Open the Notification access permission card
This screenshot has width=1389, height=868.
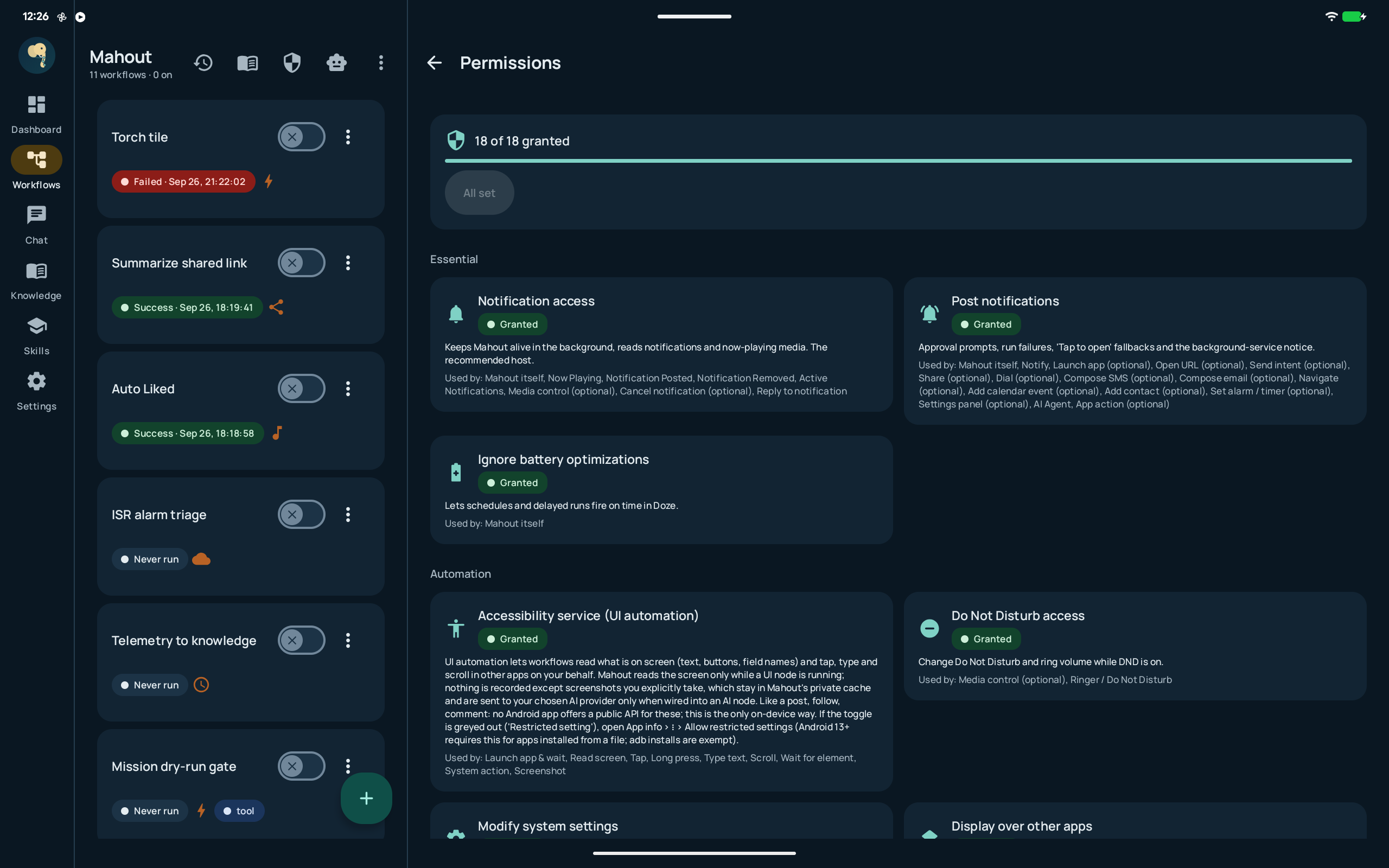tap(661, 344)
